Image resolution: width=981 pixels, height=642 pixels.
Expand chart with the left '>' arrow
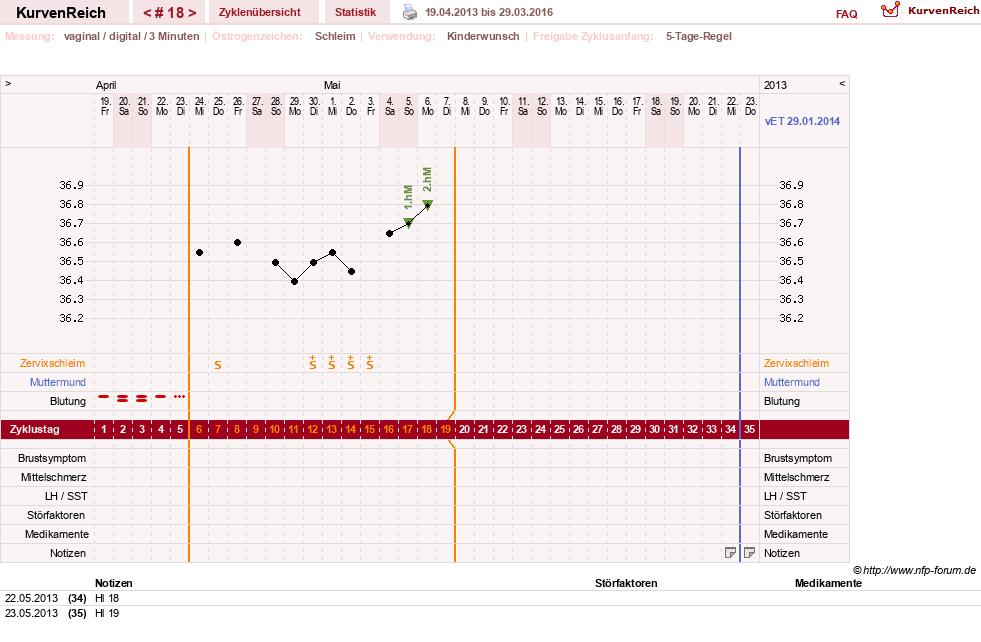pyautogui.click(x=8, y=83)
